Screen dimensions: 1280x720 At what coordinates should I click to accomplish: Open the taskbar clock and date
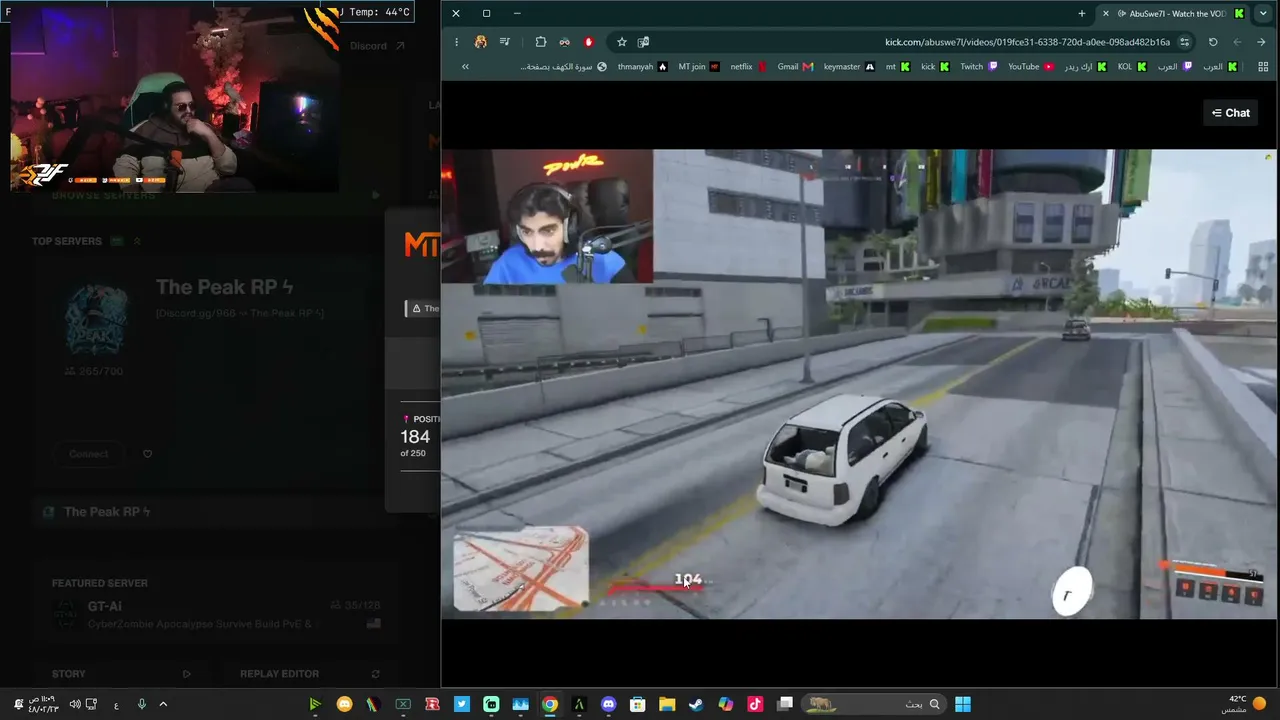[41, 704]
